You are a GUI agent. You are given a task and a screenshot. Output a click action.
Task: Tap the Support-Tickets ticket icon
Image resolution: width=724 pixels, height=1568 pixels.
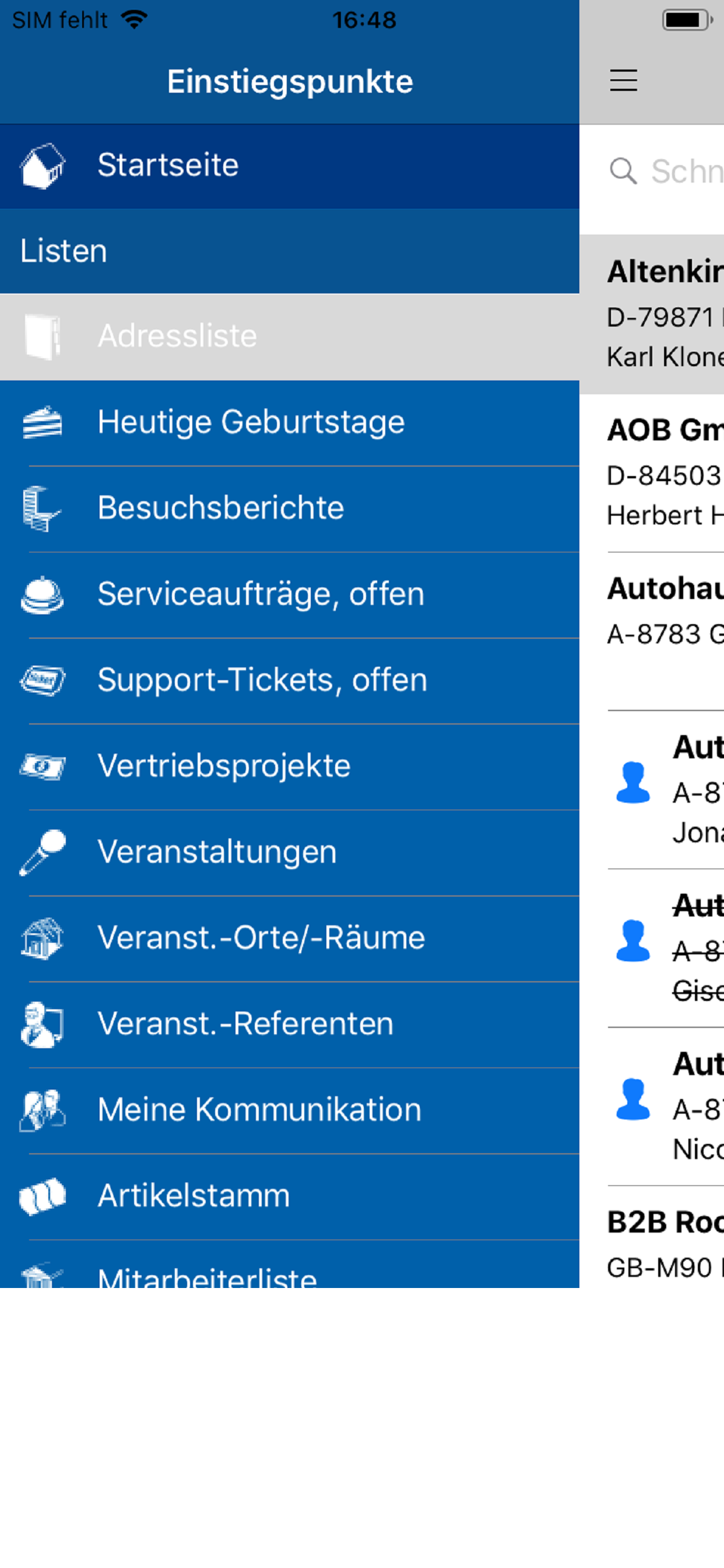point(42,680)
